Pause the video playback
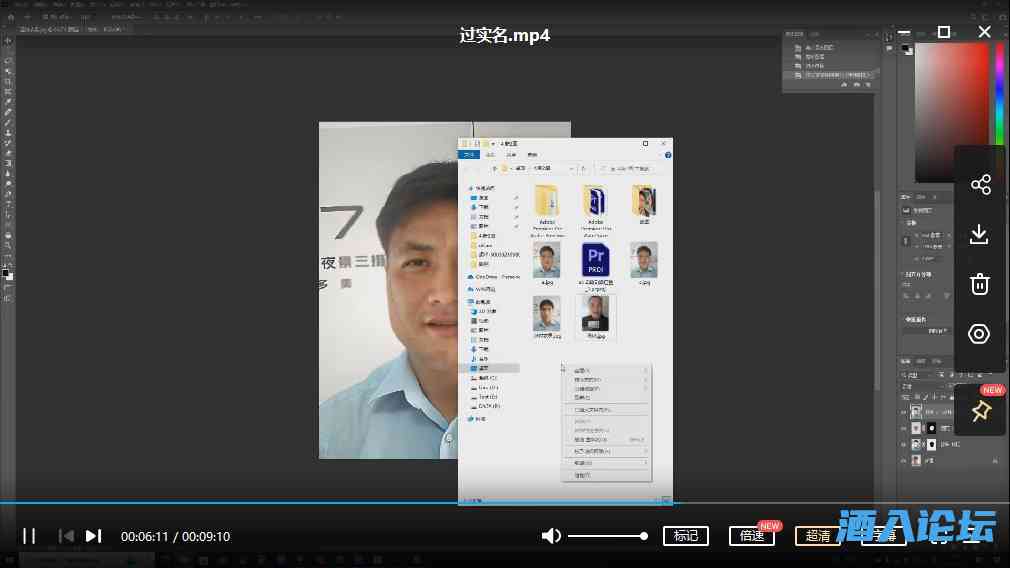 click(29, 536)
